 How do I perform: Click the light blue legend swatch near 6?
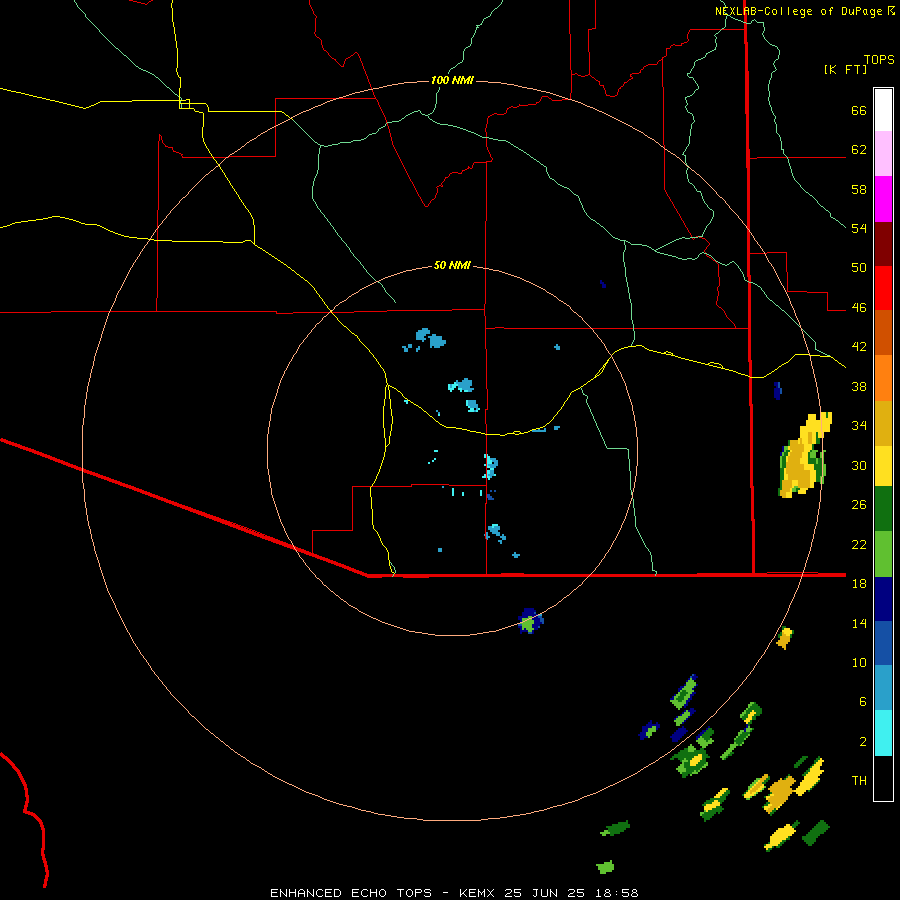883,688
